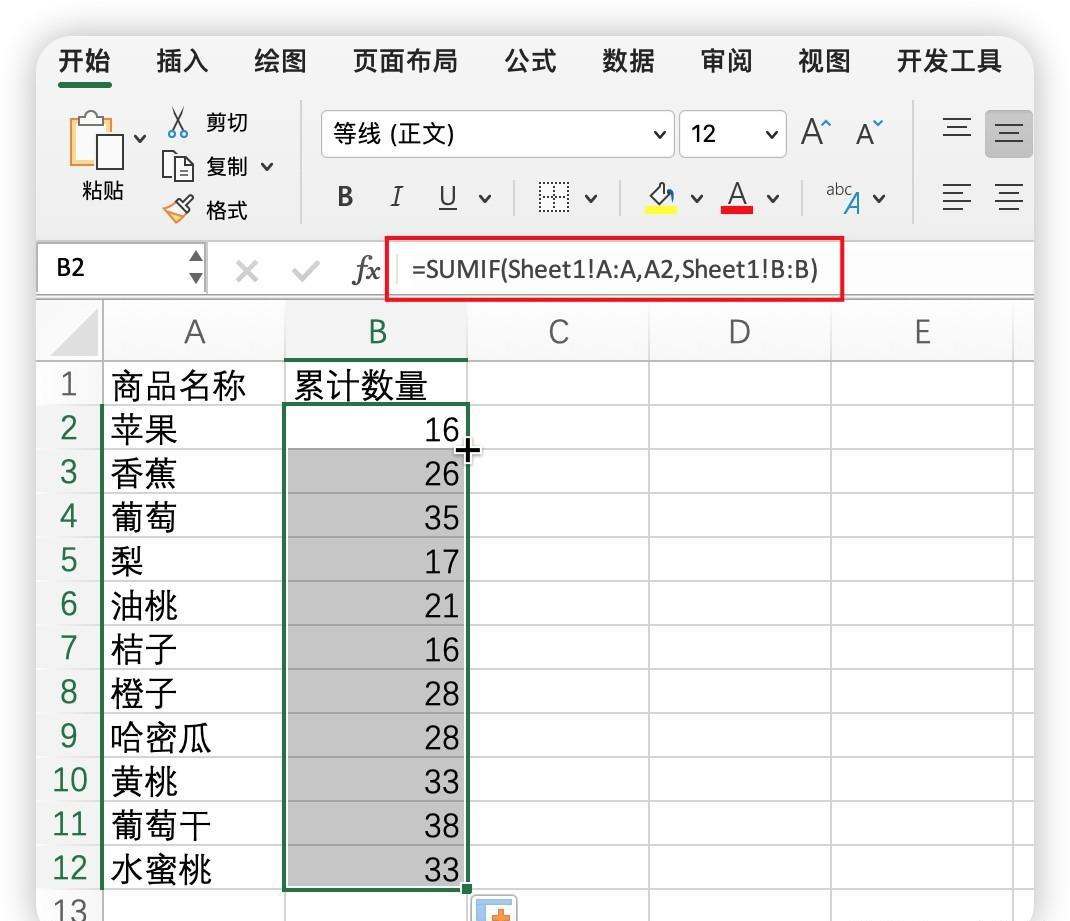Select row 12 header
This screenshot has width=1070, height=921.
[x=69, y=868]
